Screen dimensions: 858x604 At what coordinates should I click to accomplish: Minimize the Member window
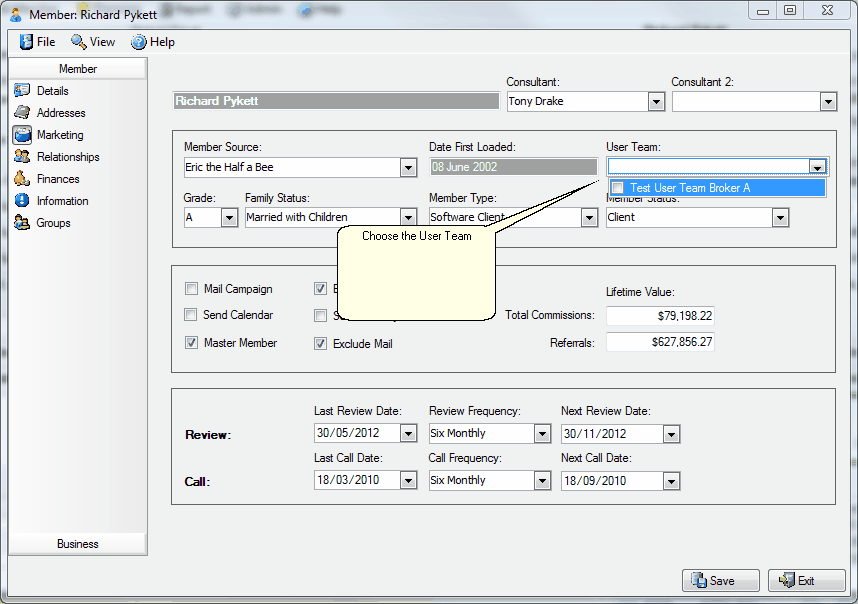pyautogui.click(x=763, y=11)
